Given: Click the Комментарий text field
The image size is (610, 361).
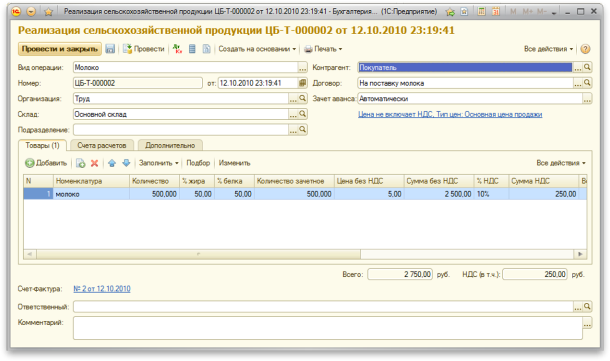Looking at the screenshot, I should pos(328,328).
